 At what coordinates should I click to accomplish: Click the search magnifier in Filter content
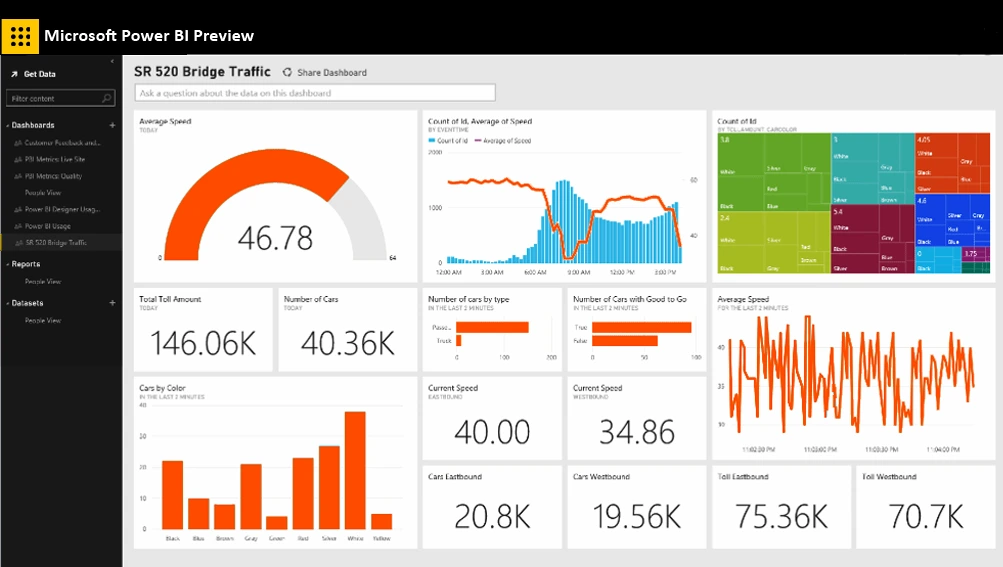pyautogui.click(x=107, y=99)
